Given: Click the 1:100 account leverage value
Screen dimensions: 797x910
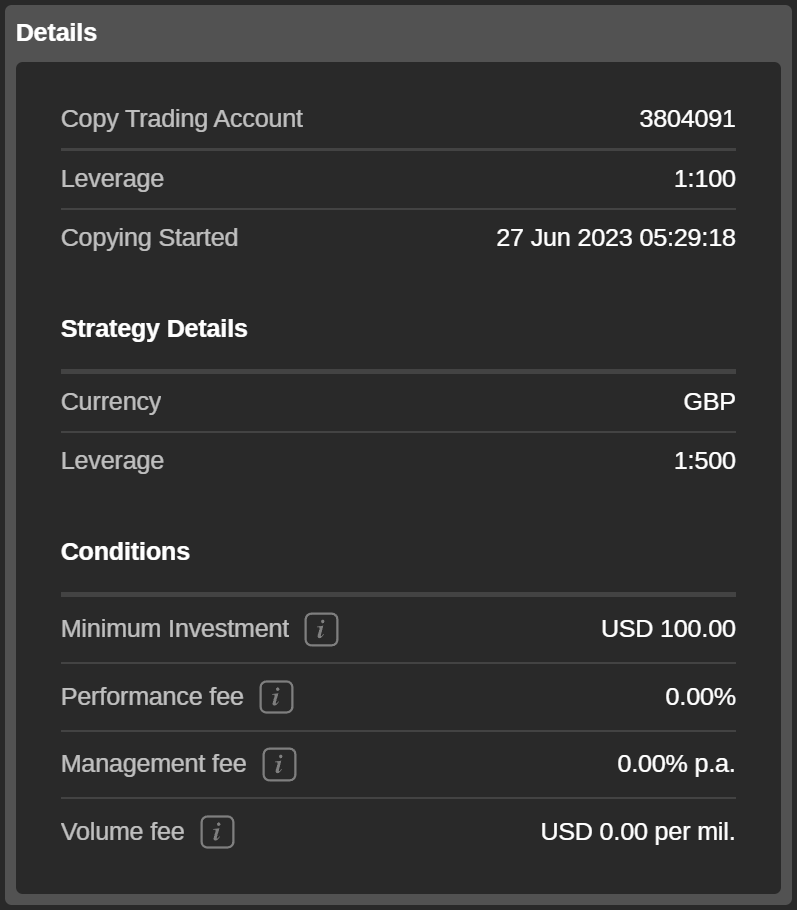Looking at the screenshot, I should [x=704, y=179].
